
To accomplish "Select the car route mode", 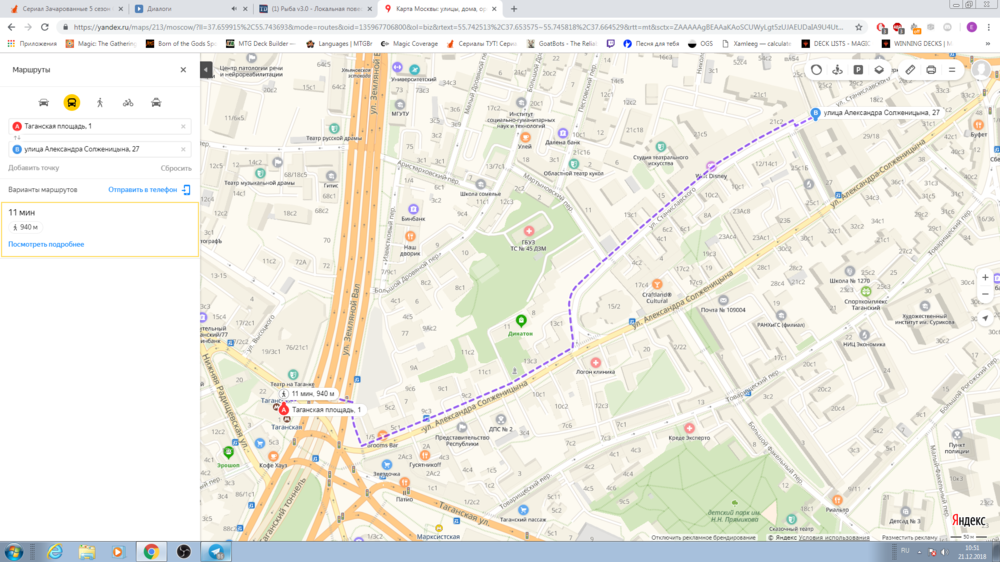I will [x=43, y=103].
